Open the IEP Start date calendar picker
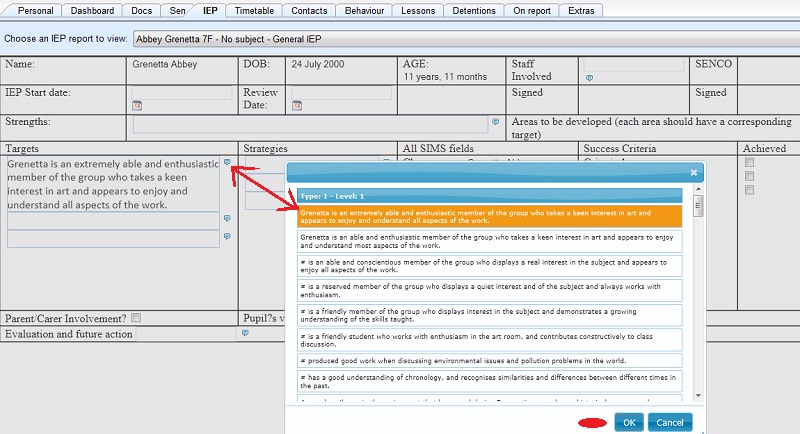The height and width of the screenshot is (434, 800). tap(137, 104)
